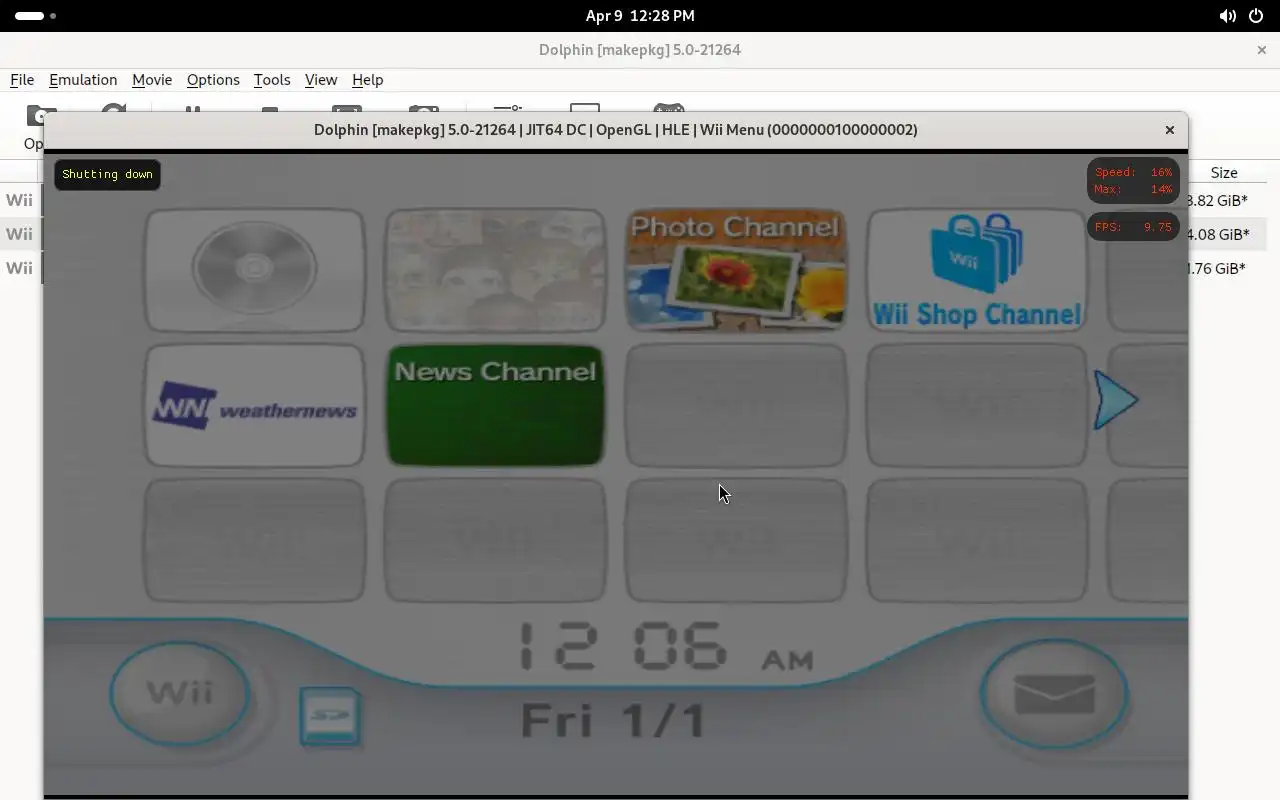Click Wii platform label in 1.76 GiB row
The width and height of the screenshot is (1280, 800).
coord(19,268)
